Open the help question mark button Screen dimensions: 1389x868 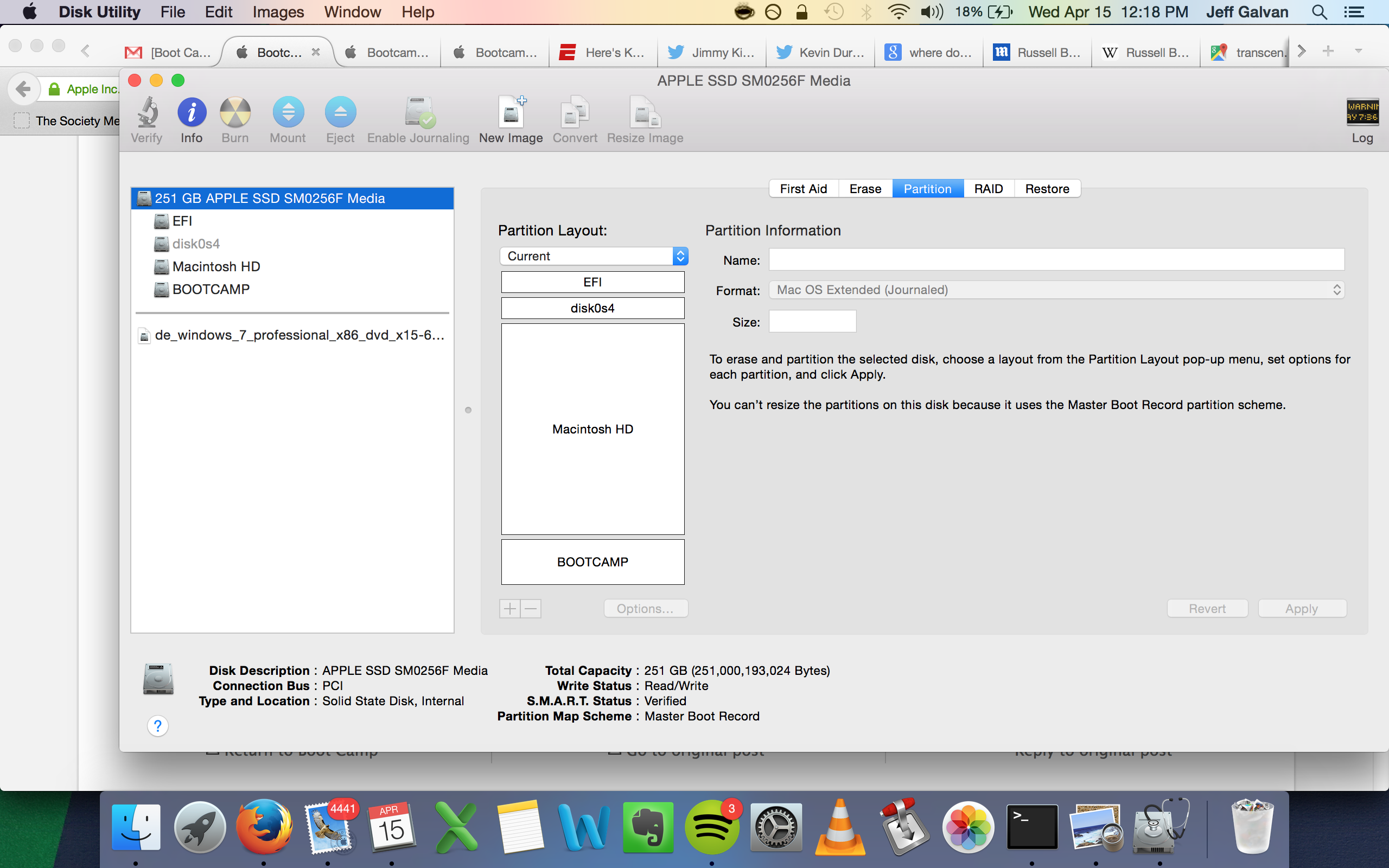[x=158, y=726]
